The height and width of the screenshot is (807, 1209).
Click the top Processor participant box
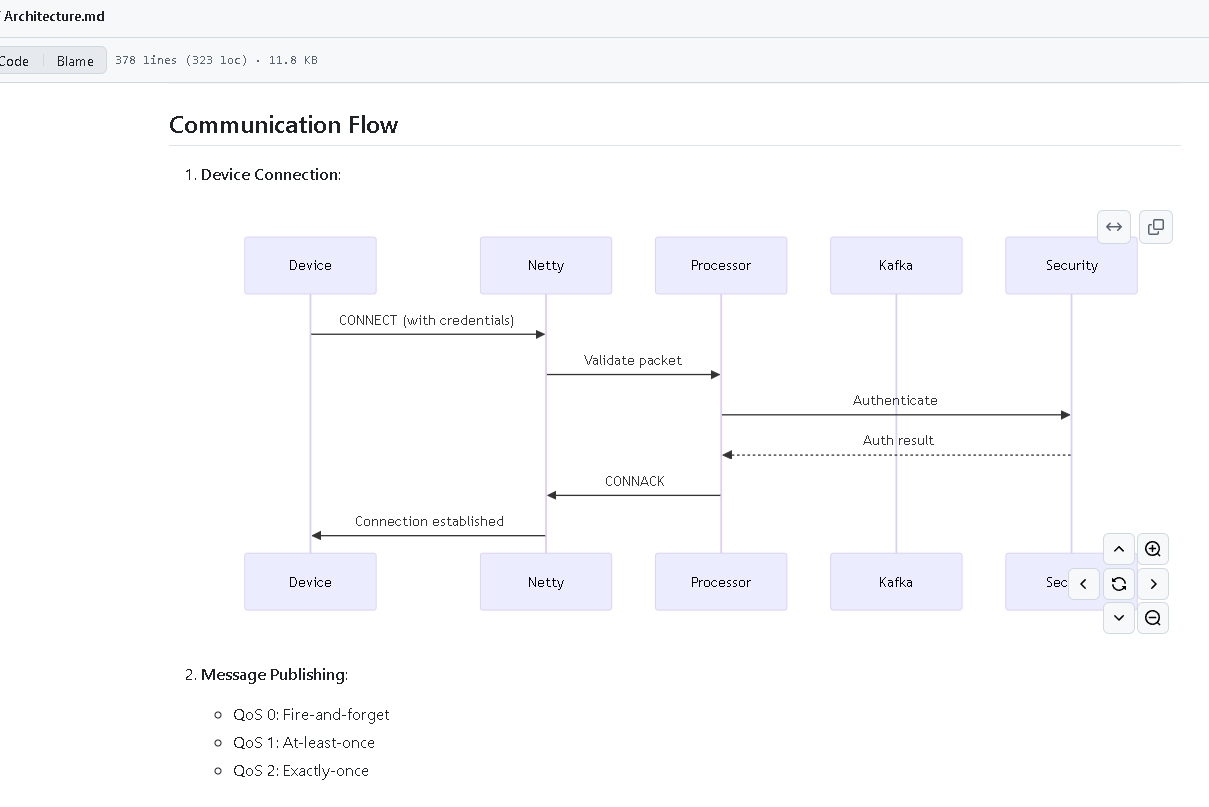[x=721, y=265]
